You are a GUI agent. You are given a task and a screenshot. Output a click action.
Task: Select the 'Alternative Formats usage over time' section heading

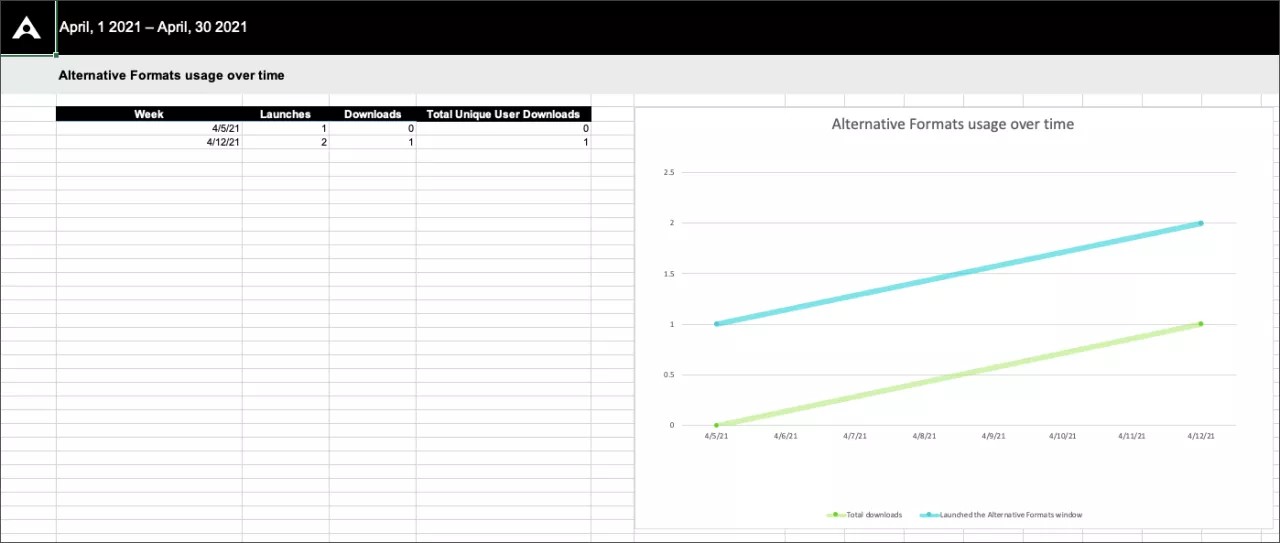[x=171, y=75]
